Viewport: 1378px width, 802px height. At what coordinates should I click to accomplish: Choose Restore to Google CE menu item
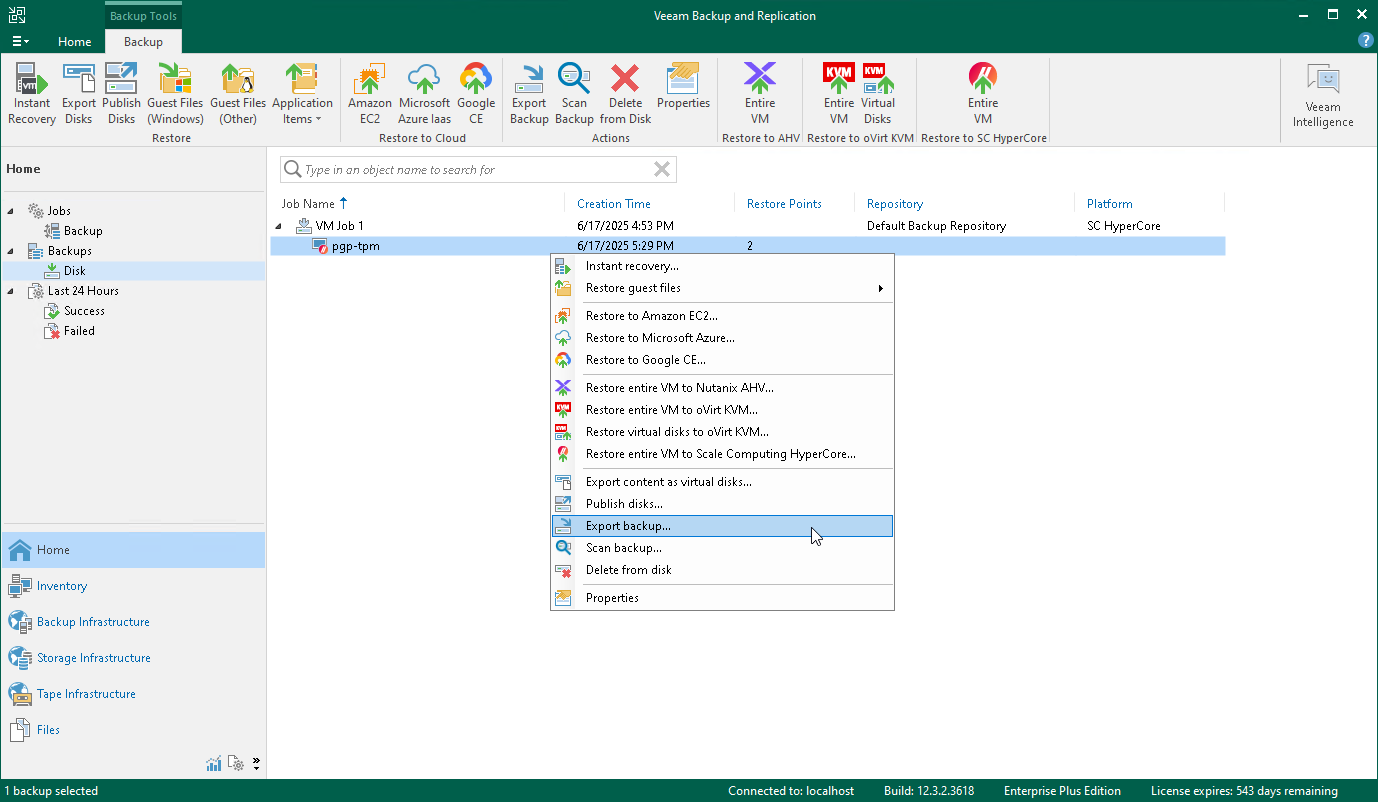pyautogui.click(x=722, y=360)
